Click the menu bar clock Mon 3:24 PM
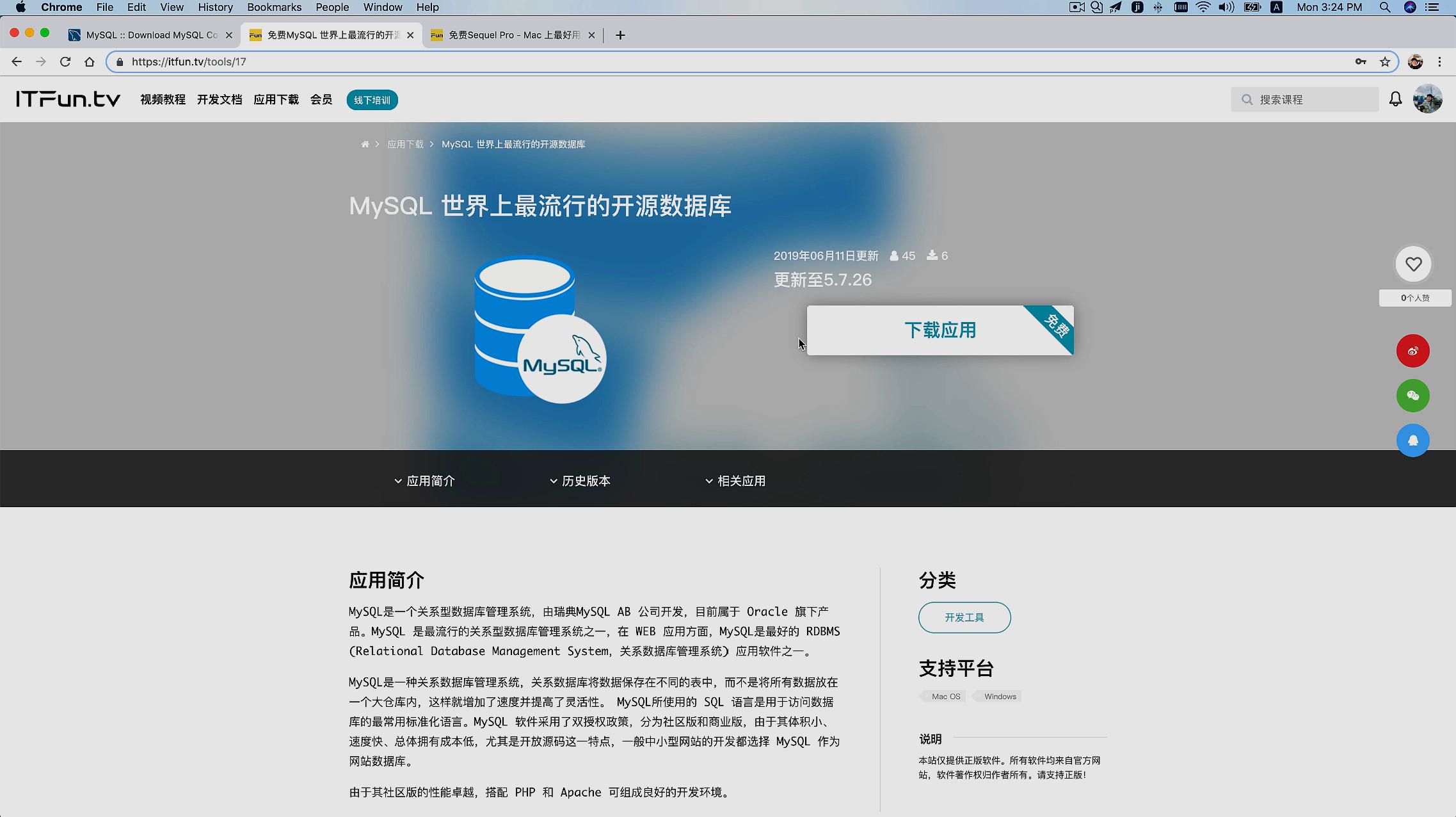 tap(1329, 8)
